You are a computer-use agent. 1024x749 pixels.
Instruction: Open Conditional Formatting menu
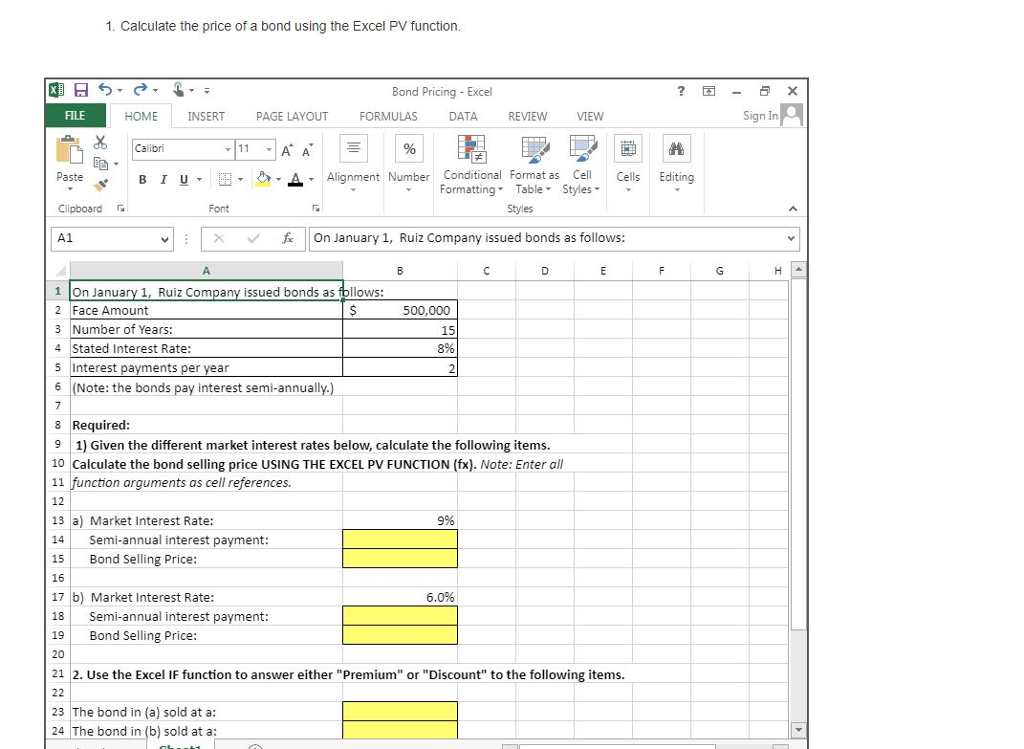[x=472, y=165]
